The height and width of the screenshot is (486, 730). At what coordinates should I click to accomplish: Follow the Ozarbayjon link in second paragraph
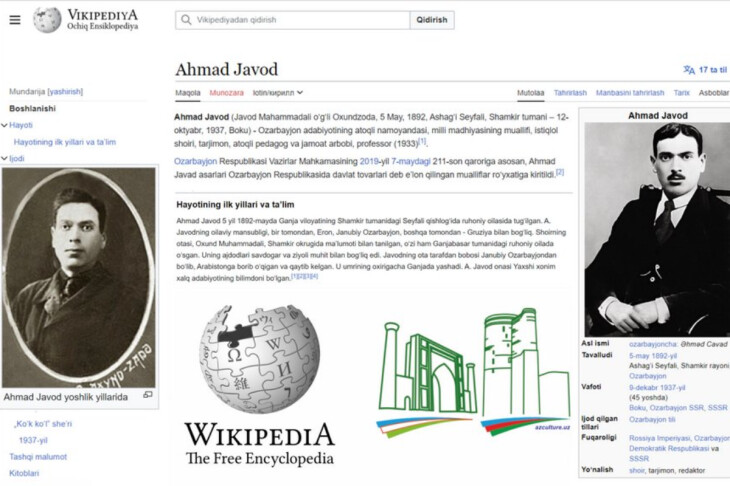(195, 162)
